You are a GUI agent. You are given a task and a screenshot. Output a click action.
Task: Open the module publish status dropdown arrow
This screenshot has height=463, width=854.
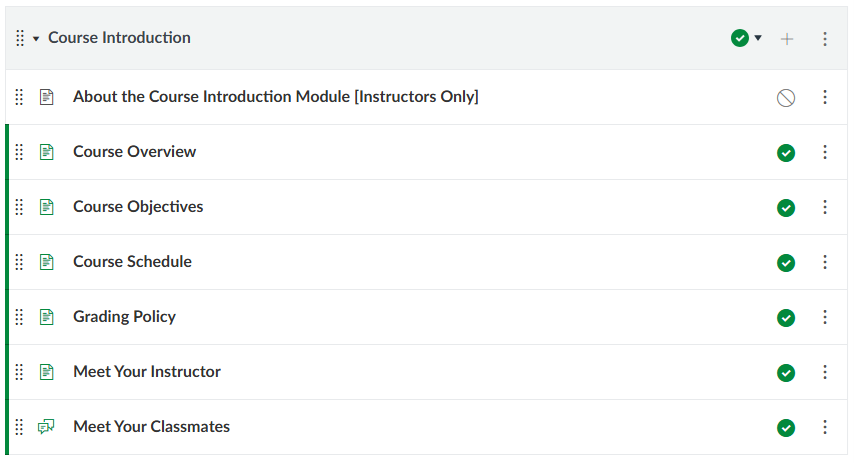coord(758,39)
